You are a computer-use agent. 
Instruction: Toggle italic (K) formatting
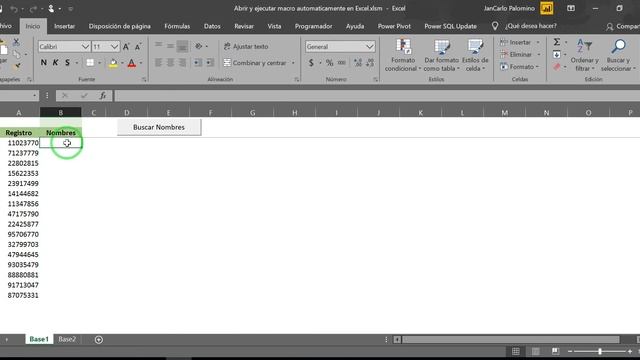(55, 62)
